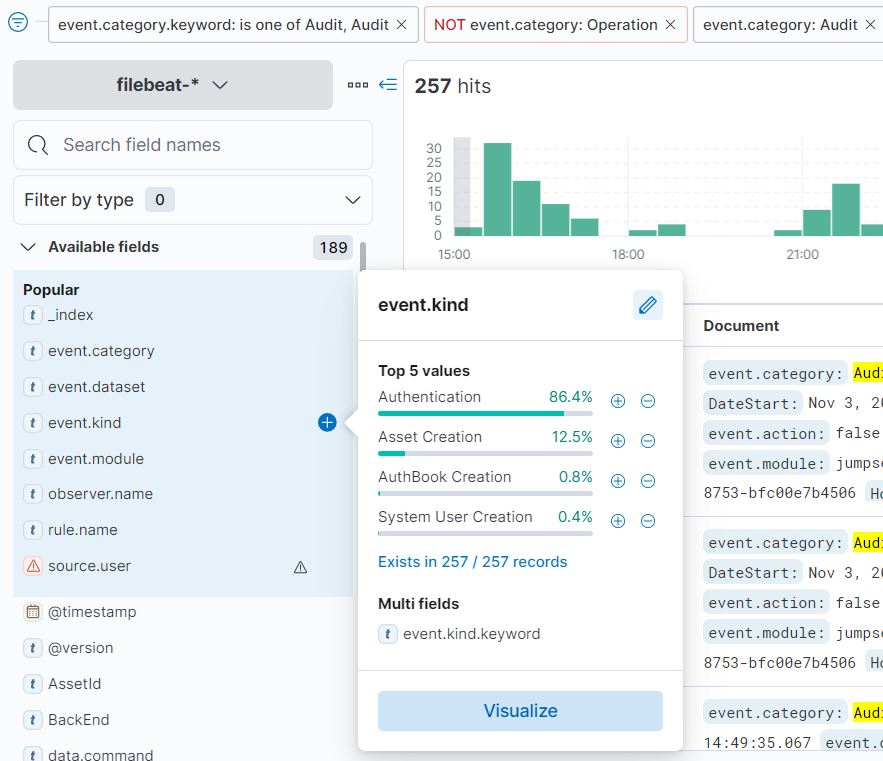Click the _index text type icon
This screenshot has width=883, height=761.
[33, 315]
